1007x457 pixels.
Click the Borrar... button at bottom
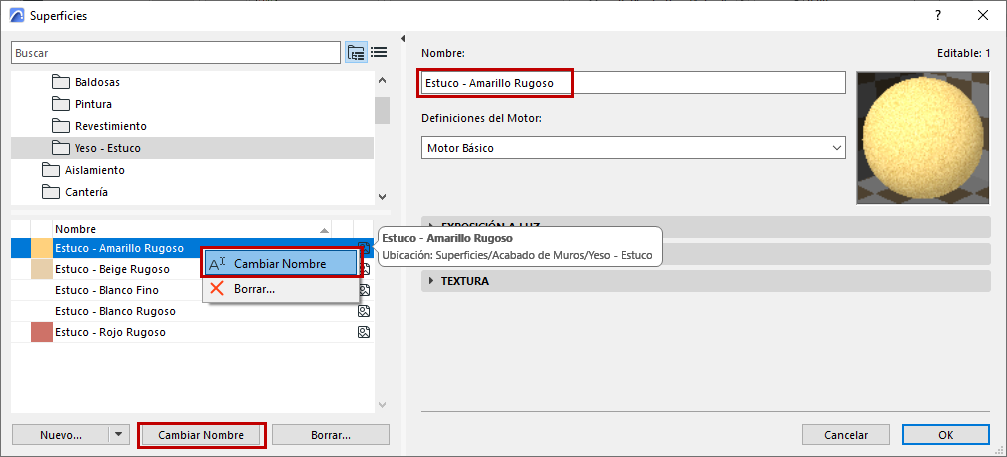331,435
